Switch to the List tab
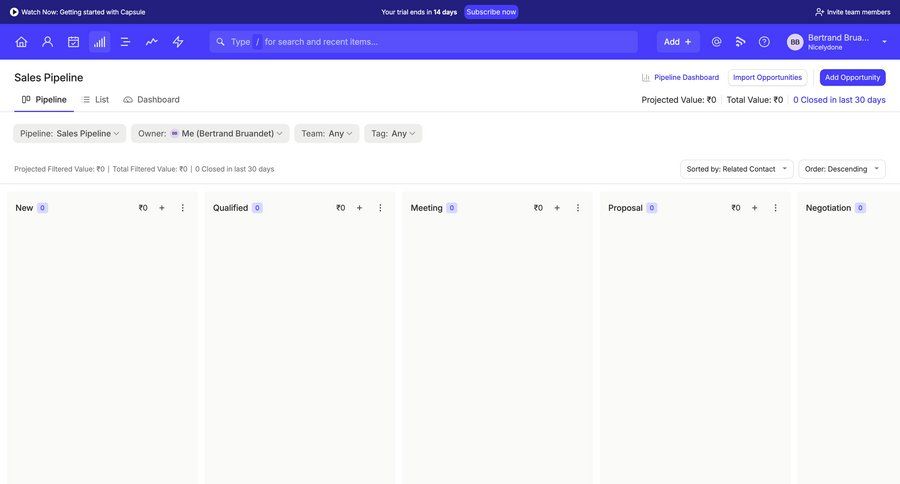 pyautogui.click(x=95, y=99)
